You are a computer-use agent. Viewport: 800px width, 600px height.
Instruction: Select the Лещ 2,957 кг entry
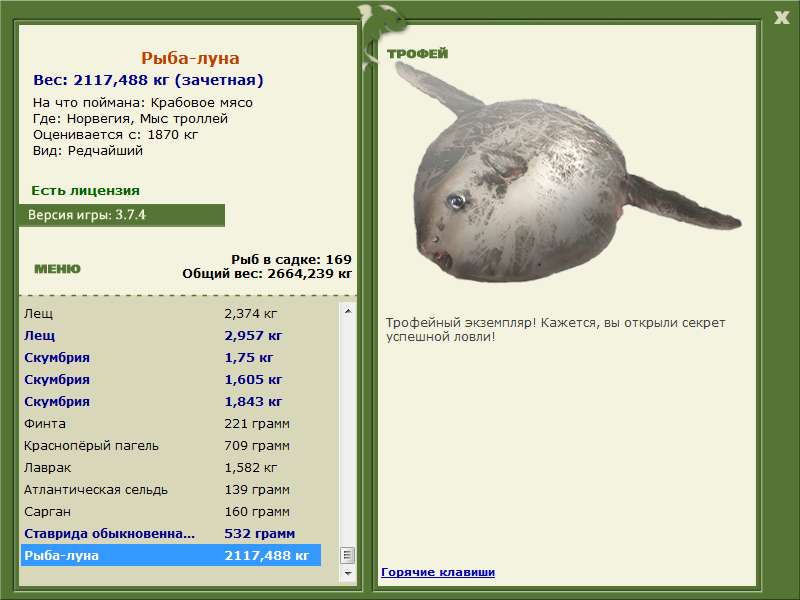click(171, 335)
